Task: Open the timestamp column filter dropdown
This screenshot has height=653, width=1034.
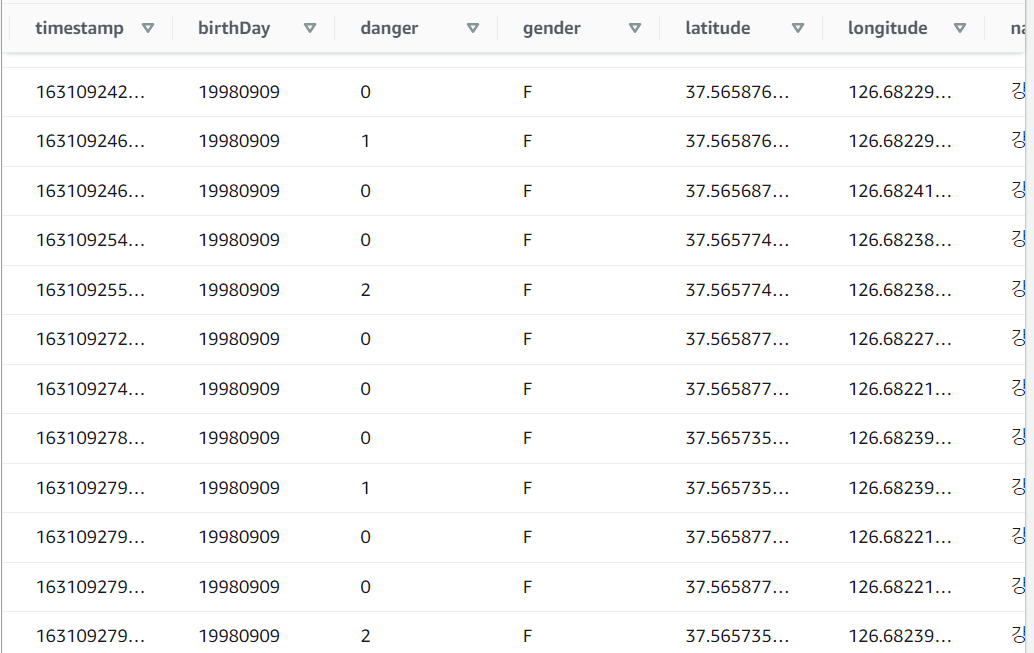Action: 147,28
